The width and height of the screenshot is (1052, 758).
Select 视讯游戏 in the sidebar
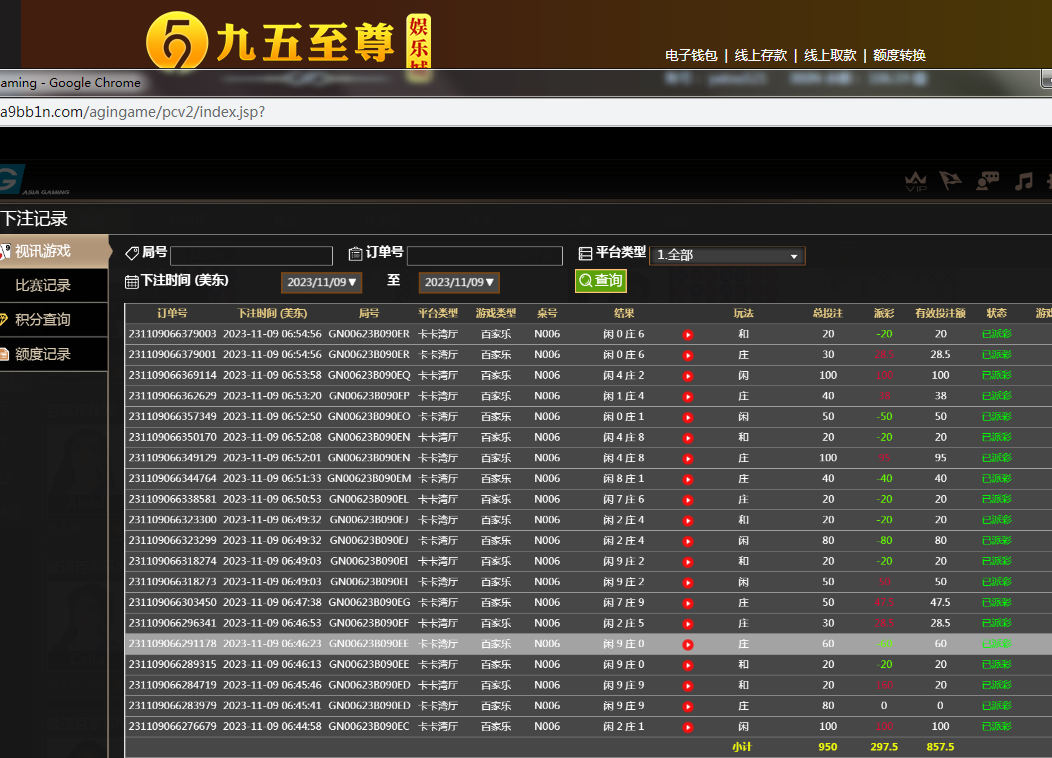tap(54, 251)
